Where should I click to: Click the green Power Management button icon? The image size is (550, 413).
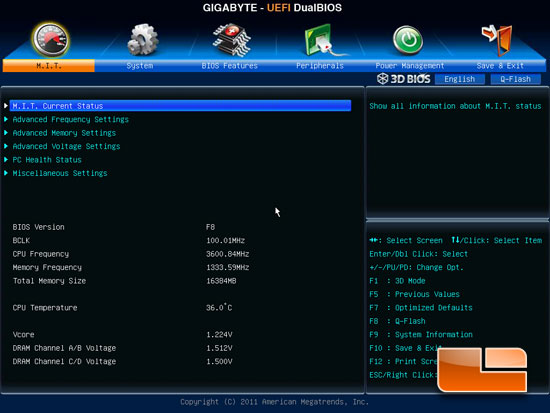(408, 40)
